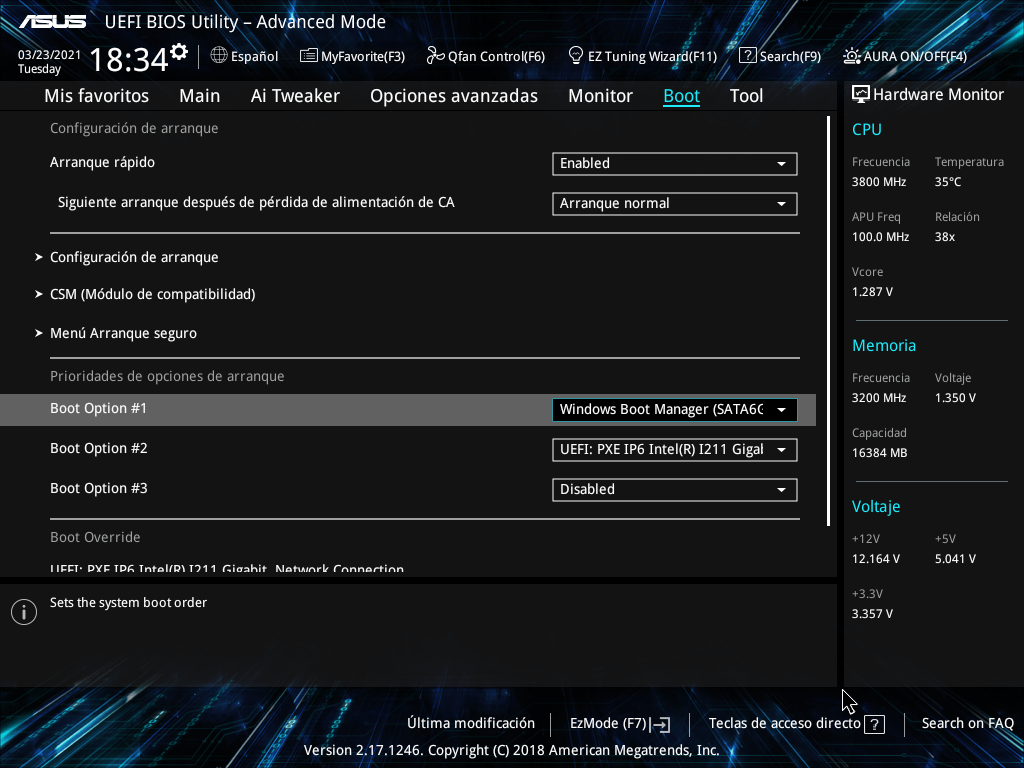Image resolution: width=1024 pixels, height=768 pixels.
Task: Open Boot Option #3 Disabled dropdown
Action: coord(675,489)
